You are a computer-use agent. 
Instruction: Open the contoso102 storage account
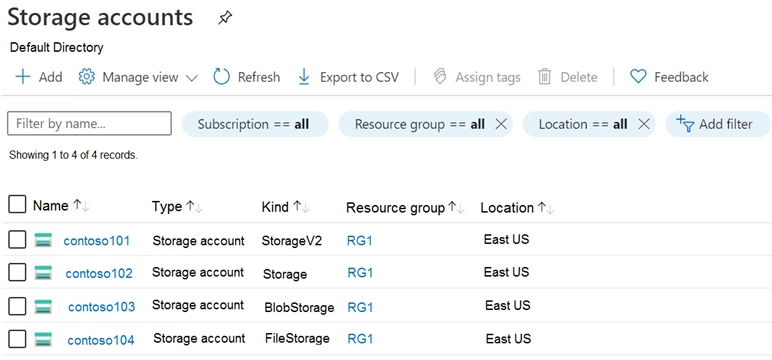(99, 273)
